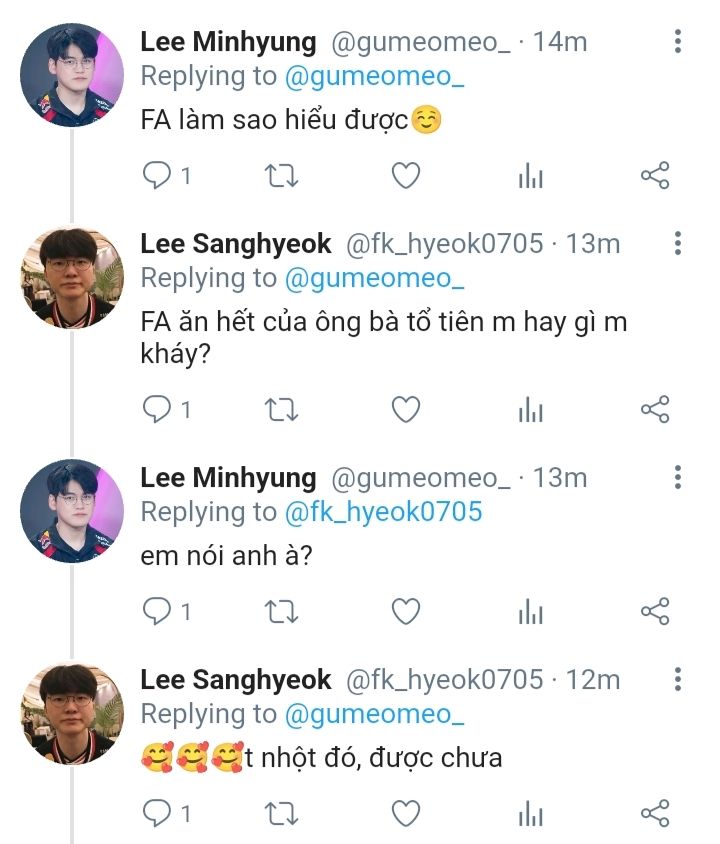Open more options on Lee Sanghyeok's 13m tweet
Viewport: 720px width, 844px height.
tap(678, 243)
